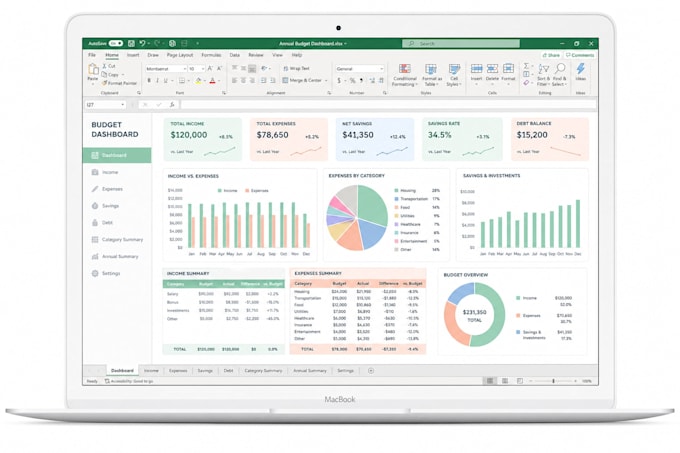The height and width of the screenshot is (453, 680).
Task: Switch to the Page Layout ribbon tab
Action: pos(180,55)
